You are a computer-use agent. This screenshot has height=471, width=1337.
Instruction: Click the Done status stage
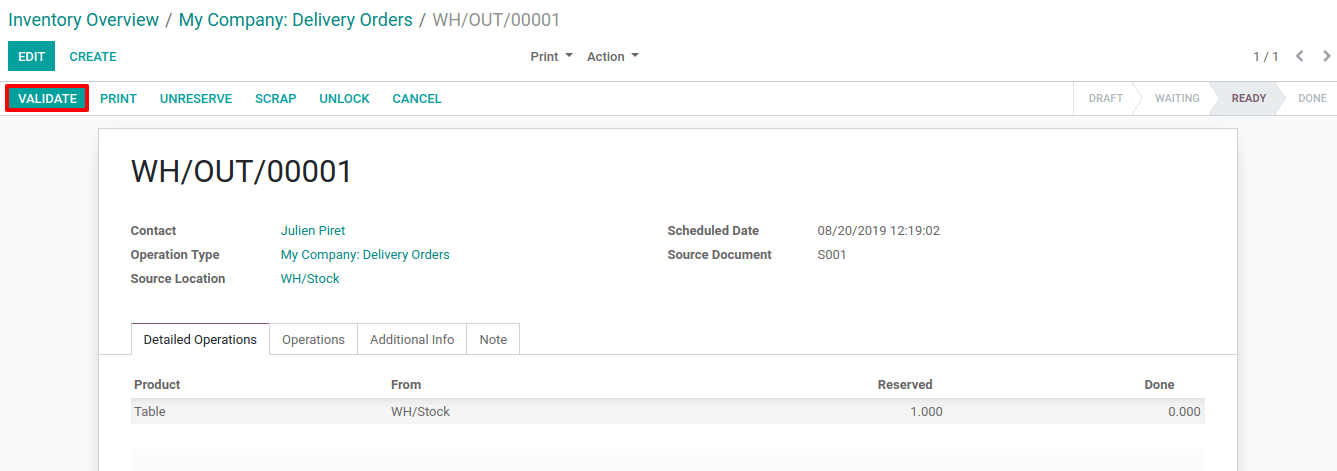[1312, 98]
